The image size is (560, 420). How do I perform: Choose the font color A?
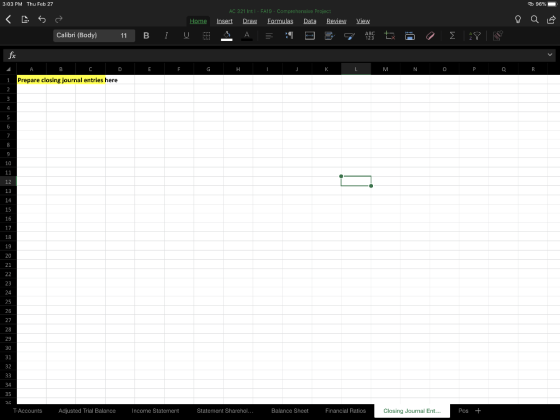(246, 36)
